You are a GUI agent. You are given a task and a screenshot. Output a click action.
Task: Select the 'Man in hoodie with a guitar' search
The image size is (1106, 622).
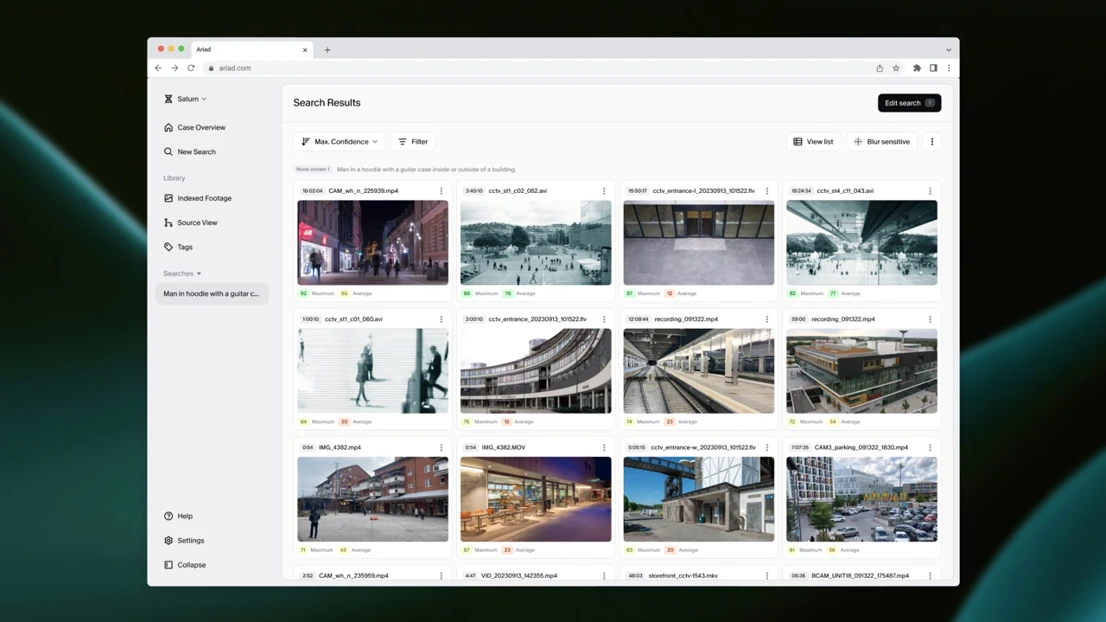pyautogui.click(x=211, y=294)
